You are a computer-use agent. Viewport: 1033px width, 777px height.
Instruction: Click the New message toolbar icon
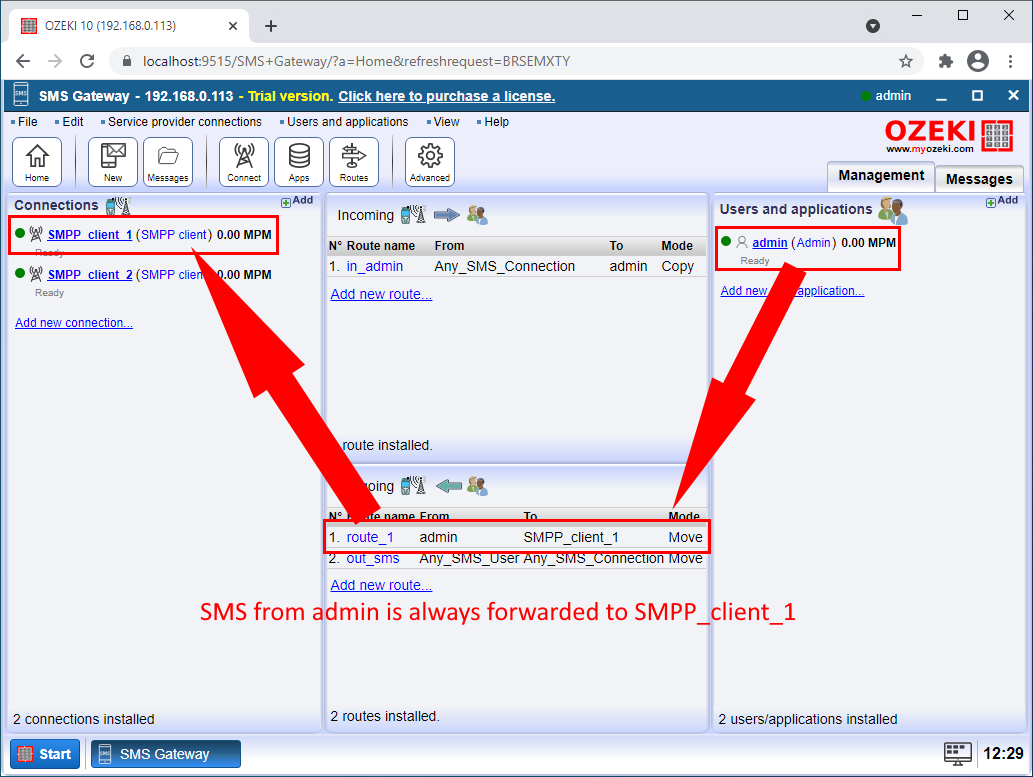point(113,162)
